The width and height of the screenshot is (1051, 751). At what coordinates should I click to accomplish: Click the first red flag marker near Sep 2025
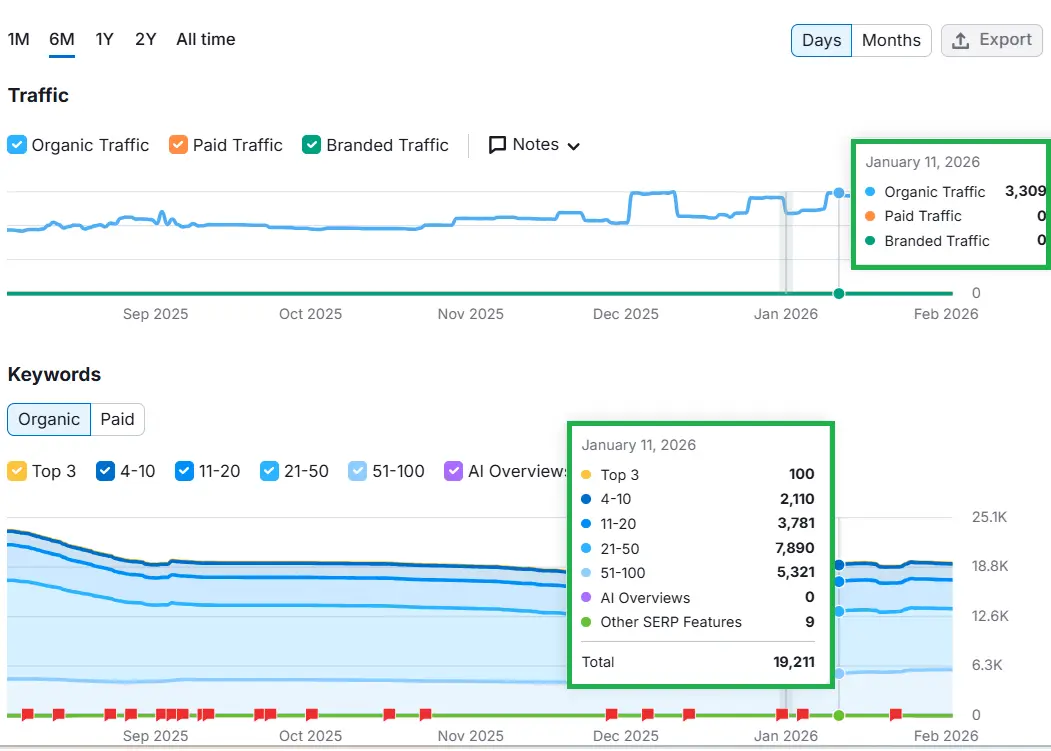point(28,714)
